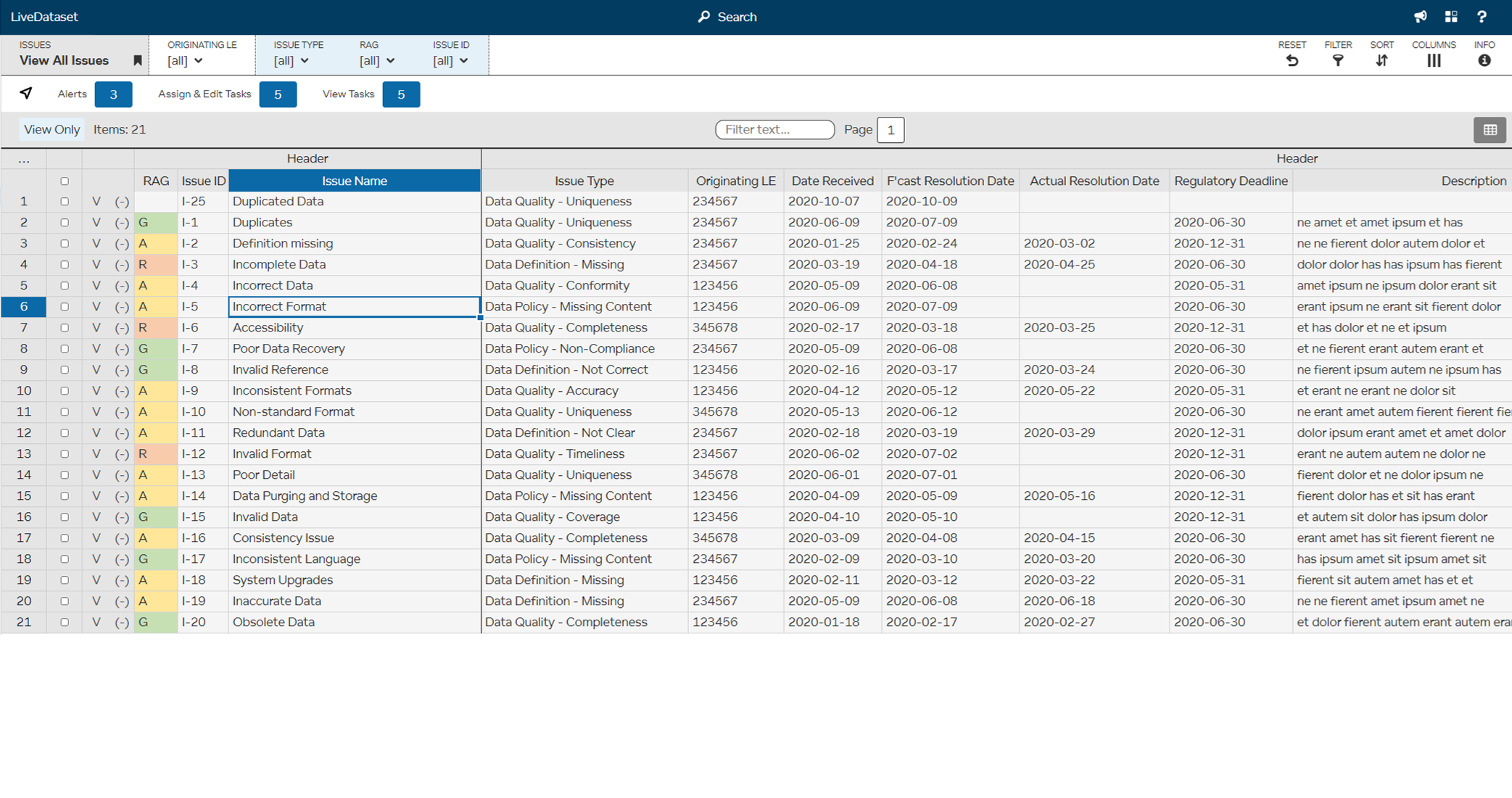Open the apps grid icon in header
Screen dimensions: 1512x798
click(x=1451, y=17)
